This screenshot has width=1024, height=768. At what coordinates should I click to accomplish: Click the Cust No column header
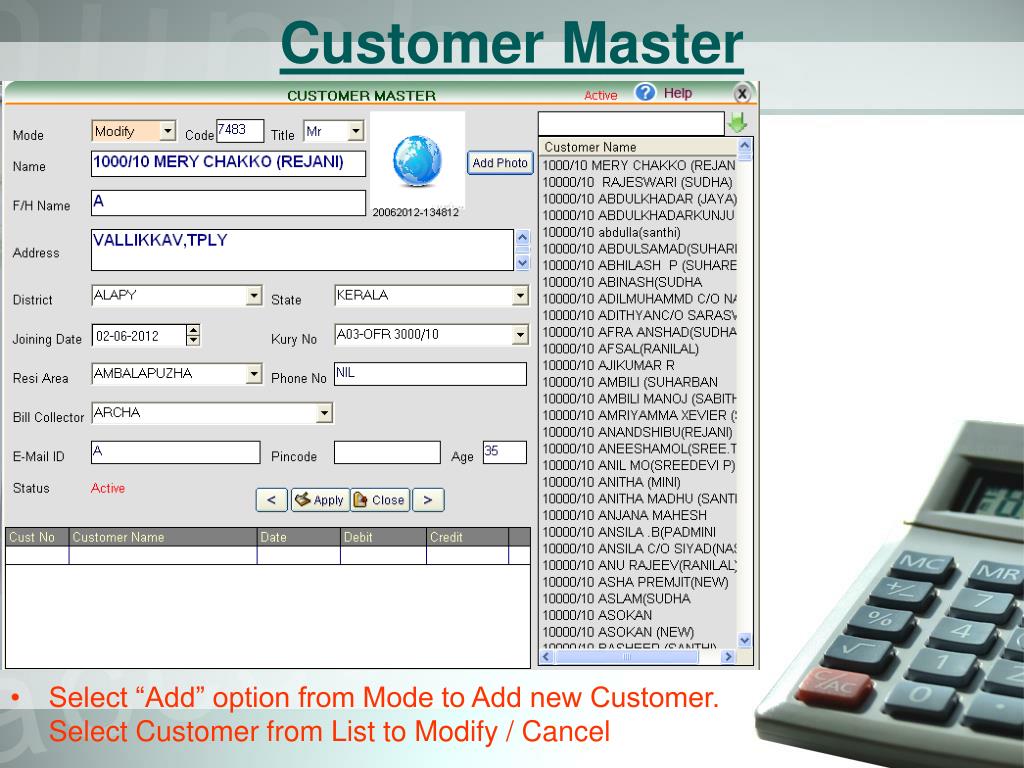[37, 537]
